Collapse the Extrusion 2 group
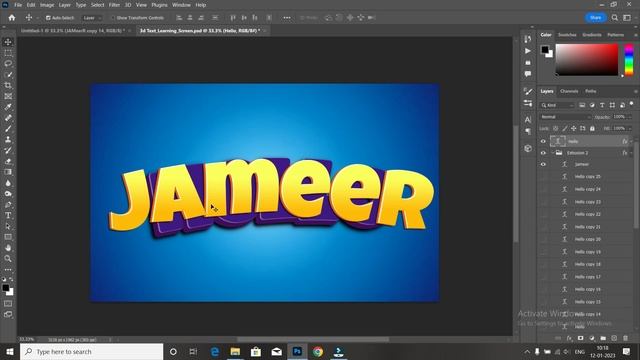Viewport: 640px width, 360px height. click(x=553, y=153)
